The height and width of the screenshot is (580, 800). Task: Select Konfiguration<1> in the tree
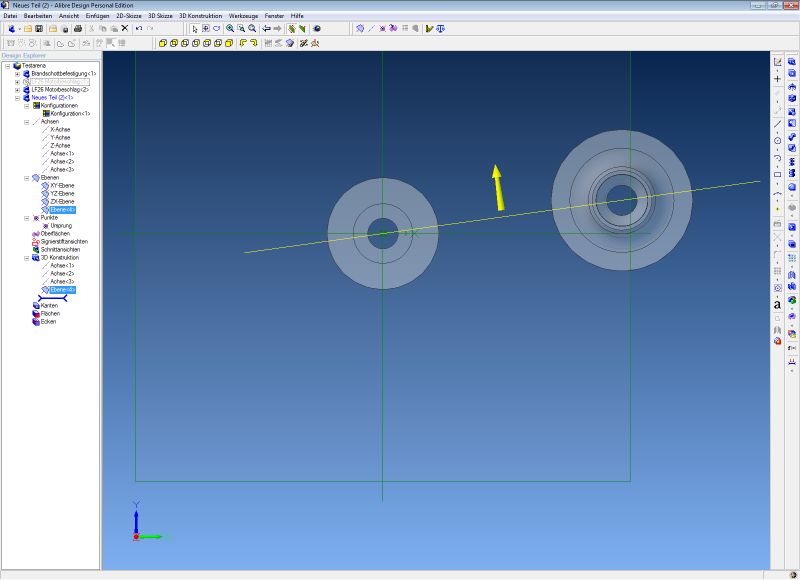pos(70,114)
